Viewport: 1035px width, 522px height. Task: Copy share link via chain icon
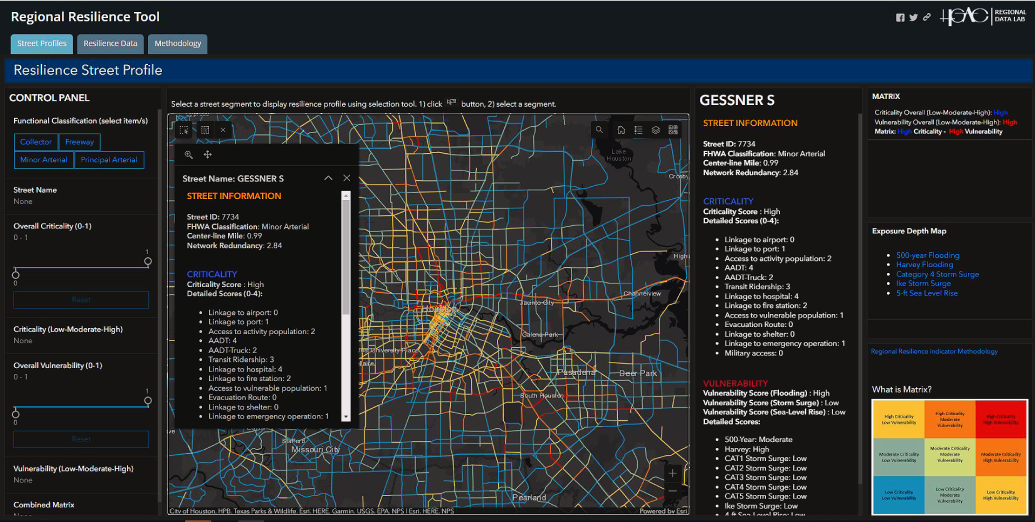point(927,18)
